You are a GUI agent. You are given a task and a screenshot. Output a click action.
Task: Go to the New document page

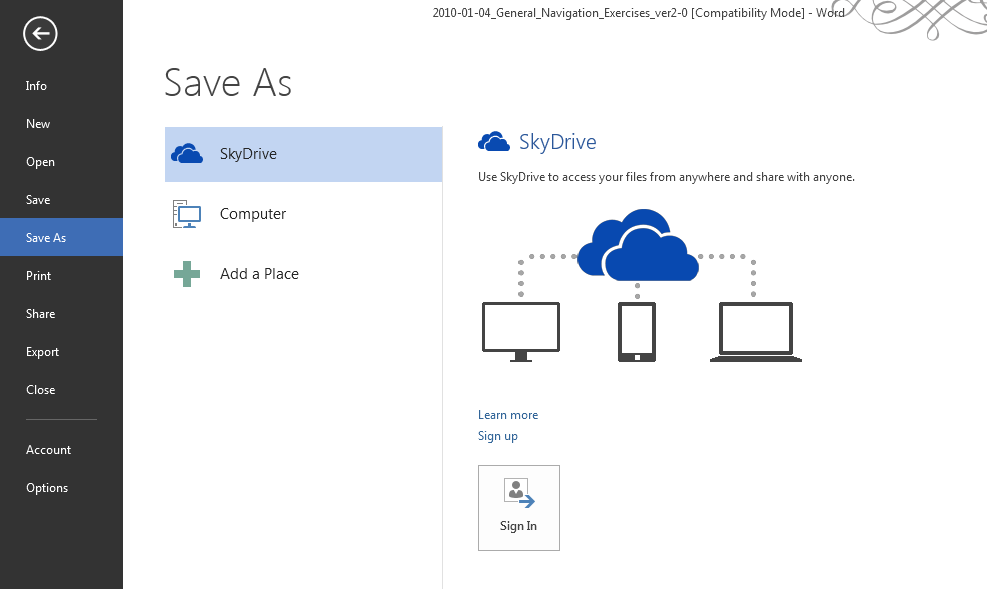[62, 124]
